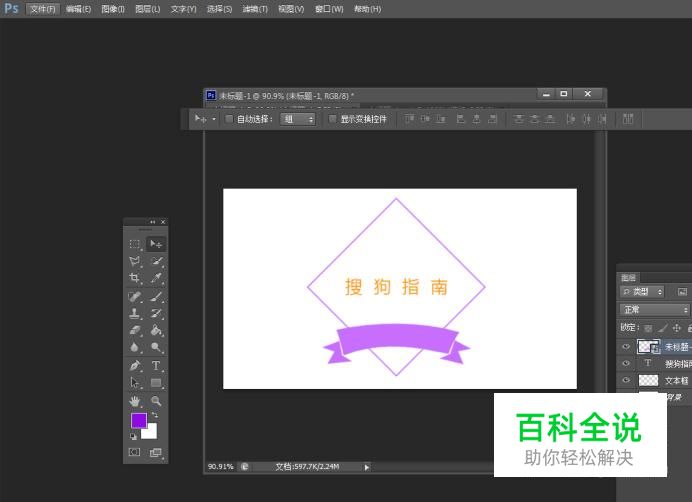The height and width of the screenshot is (502, 692).
Task: Click the align top edges icon
Action: coord(410,119)
